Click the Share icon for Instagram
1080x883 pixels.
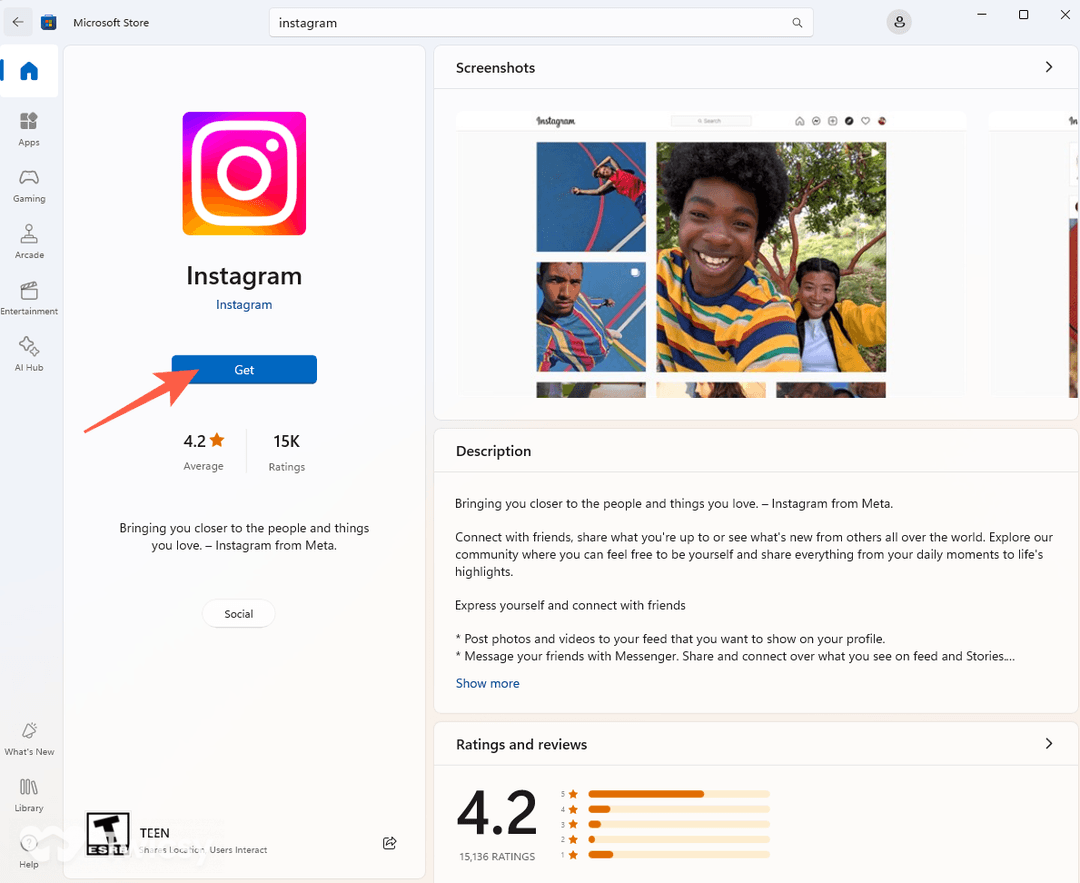pyautogui.click(x=390, y=843)
